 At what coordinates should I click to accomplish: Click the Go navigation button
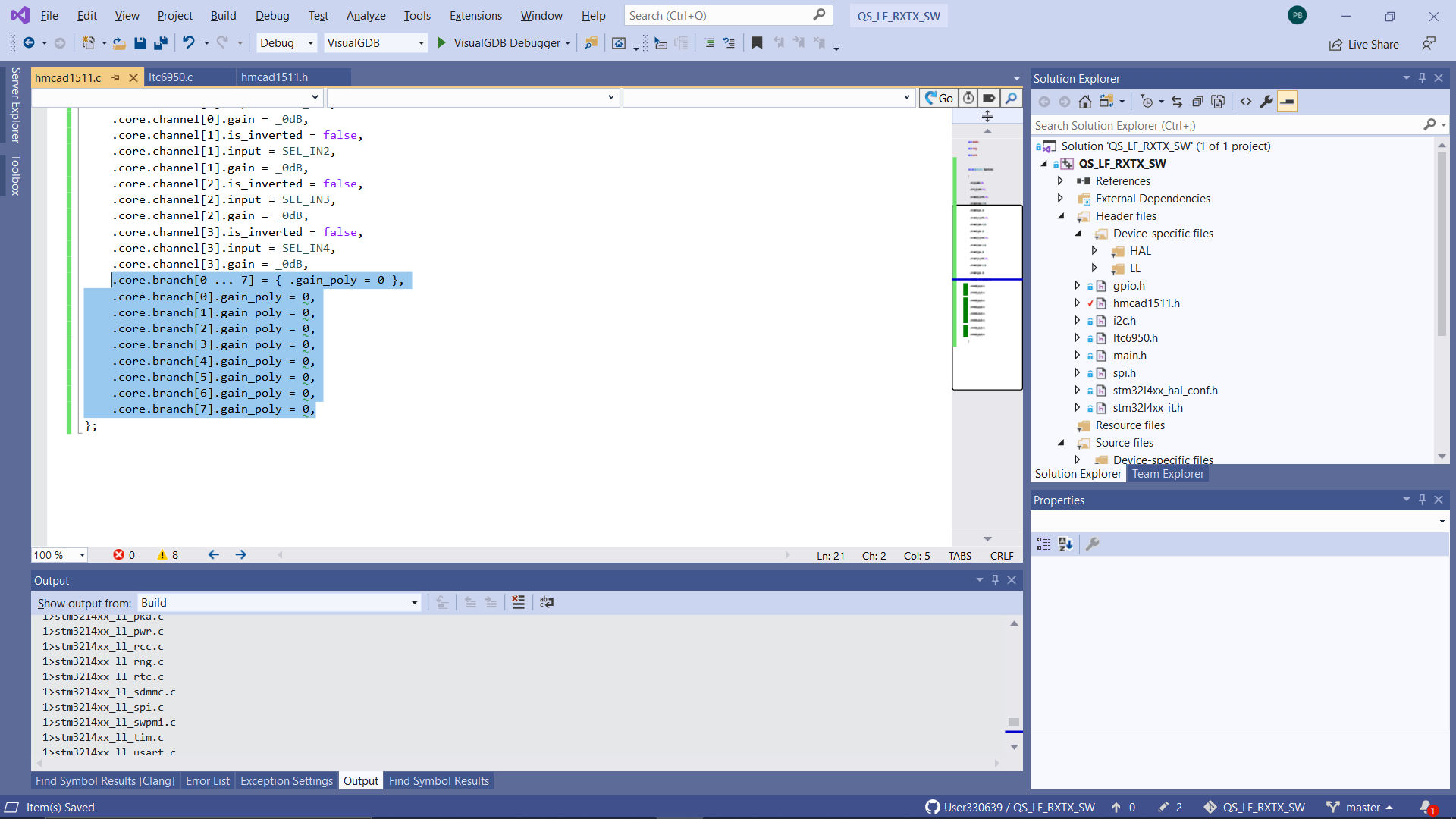point(939,98)
